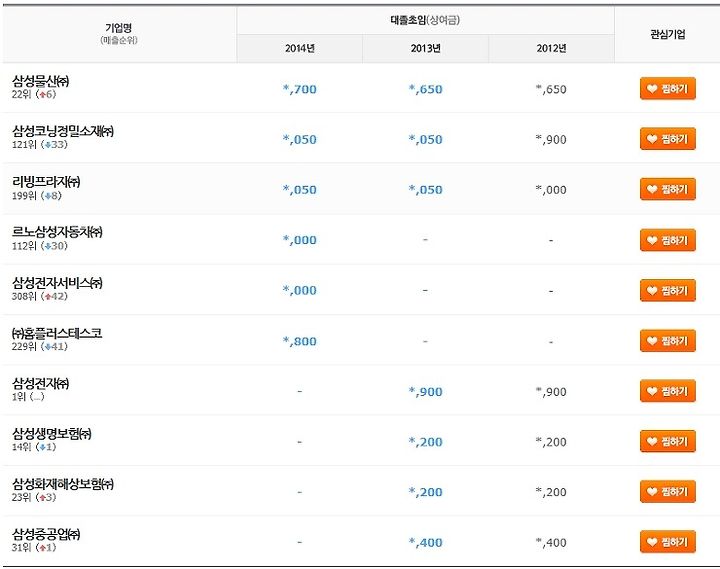
Task: Click 2012 value *,200 for 삼성생명보험㈜
Action: (x=551, y=442)
